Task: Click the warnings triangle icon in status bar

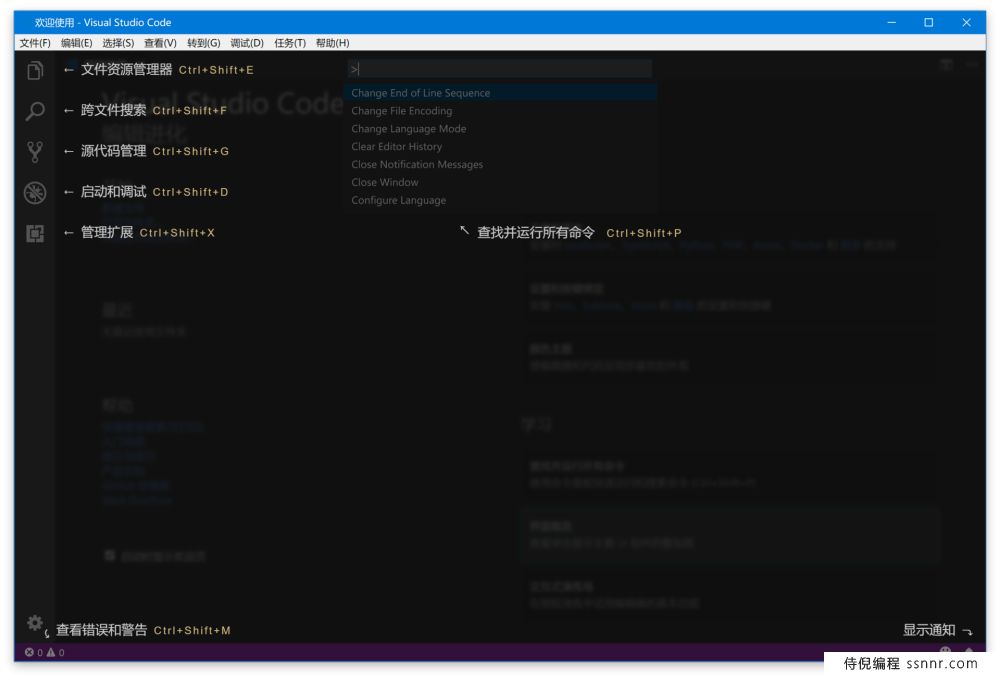Action: pyautogui.click(x=51, y=652)
